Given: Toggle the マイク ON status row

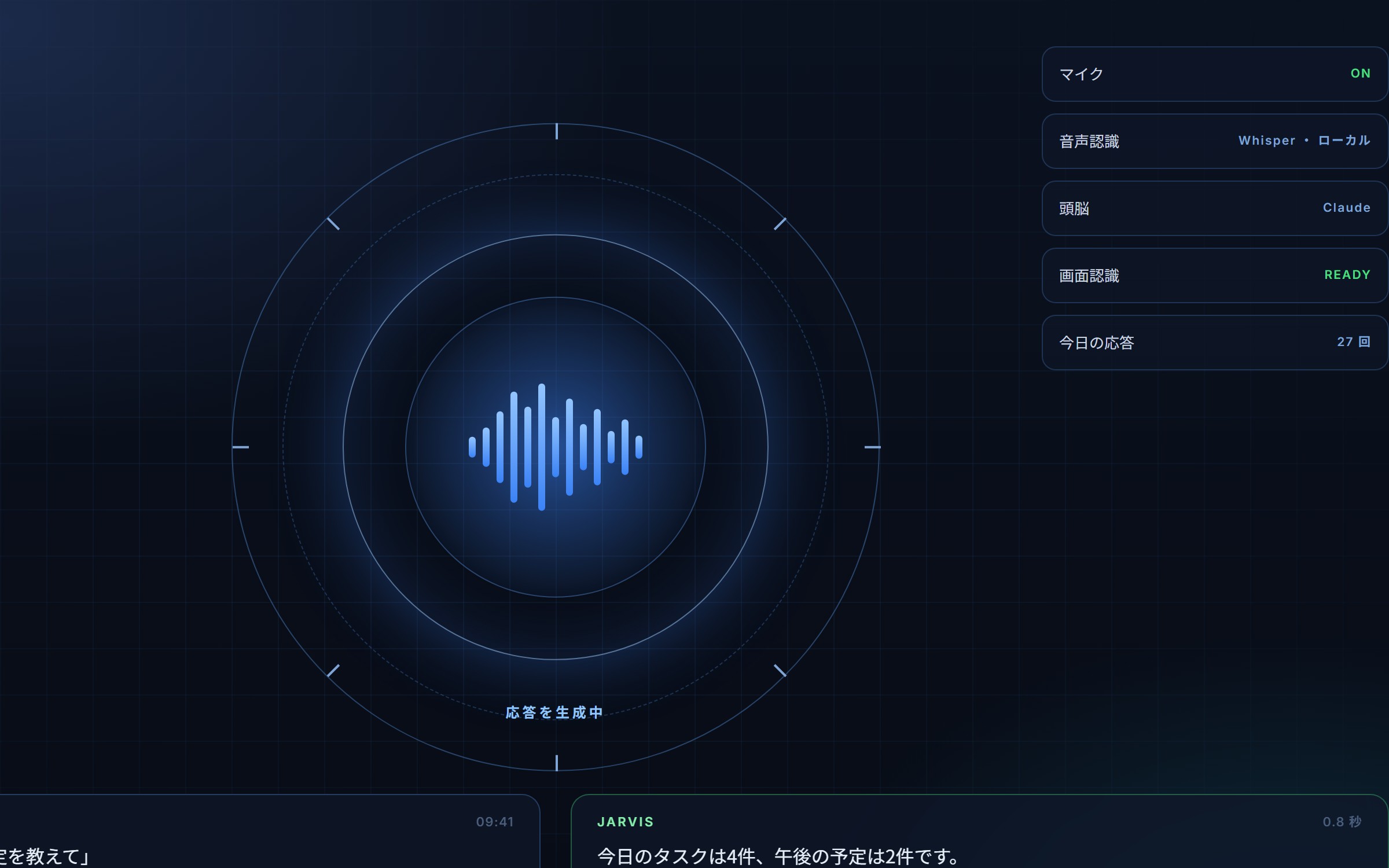Looking at the screenshot, I should 1215,74.
